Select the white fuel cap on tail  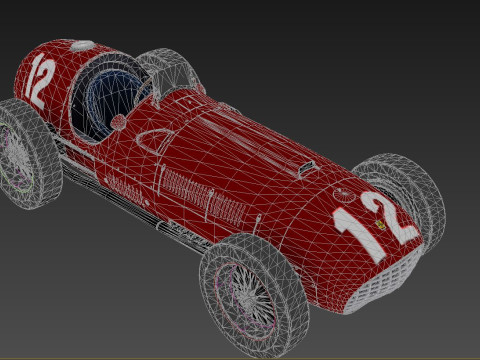[82, 45]
